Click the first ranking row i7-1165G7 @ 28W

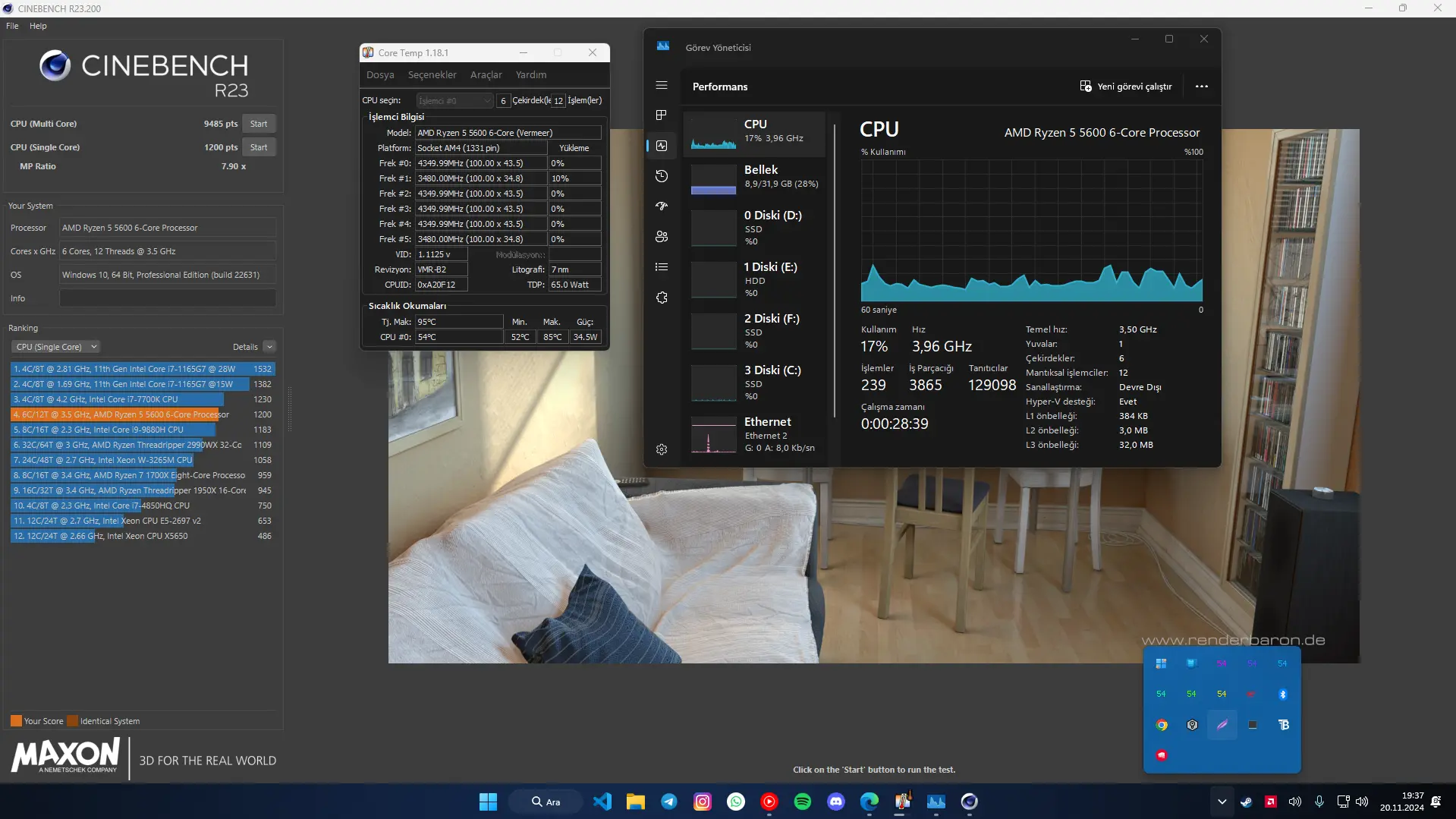click(x=142, y=369)
